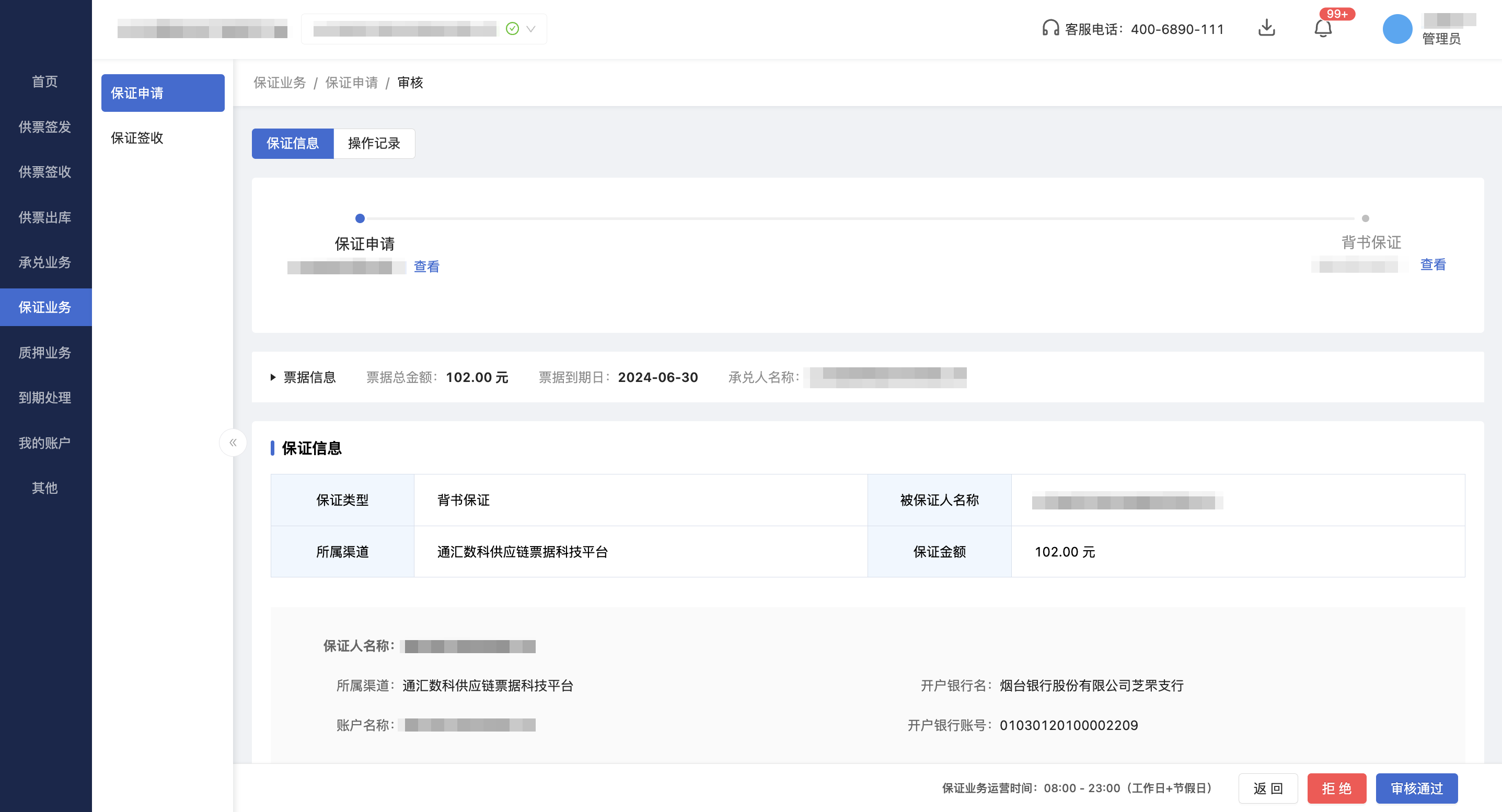Click the 拒绝 button
The height and width of the screenshot is (812, 1502).
click(1337, 788)
